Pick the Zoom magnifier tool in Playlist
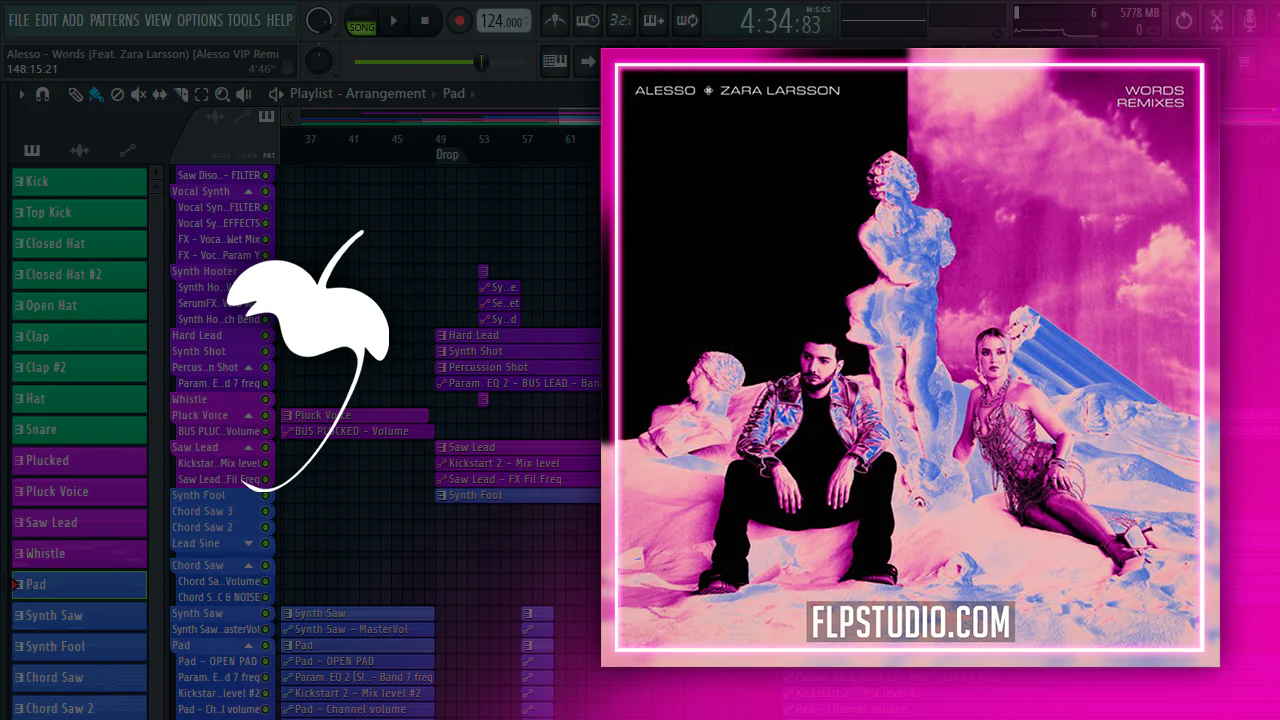The image size is (1280, 720). coord(223,94)
